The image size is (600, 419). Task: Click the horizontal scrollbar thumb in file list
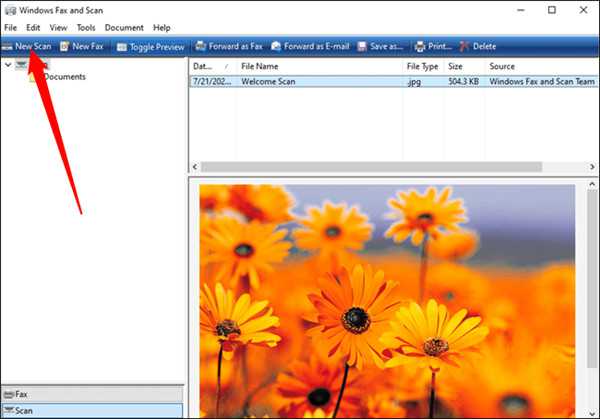pyautogui.click(x=372, y=167)
